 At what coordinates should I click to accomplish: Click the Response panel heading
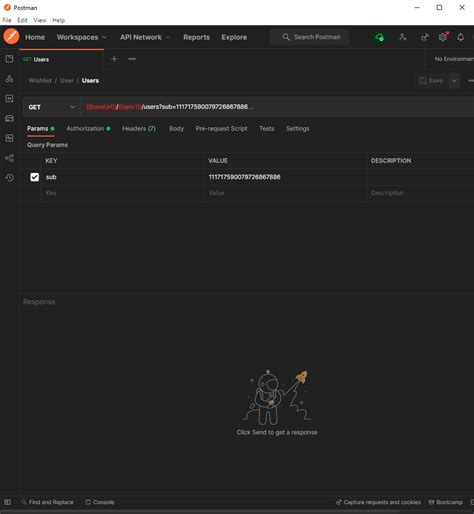click(39, 302)
